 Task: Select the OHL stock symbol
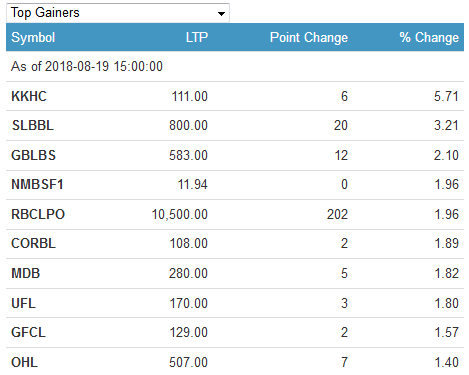pyautogui.click(x=24, y=362)
